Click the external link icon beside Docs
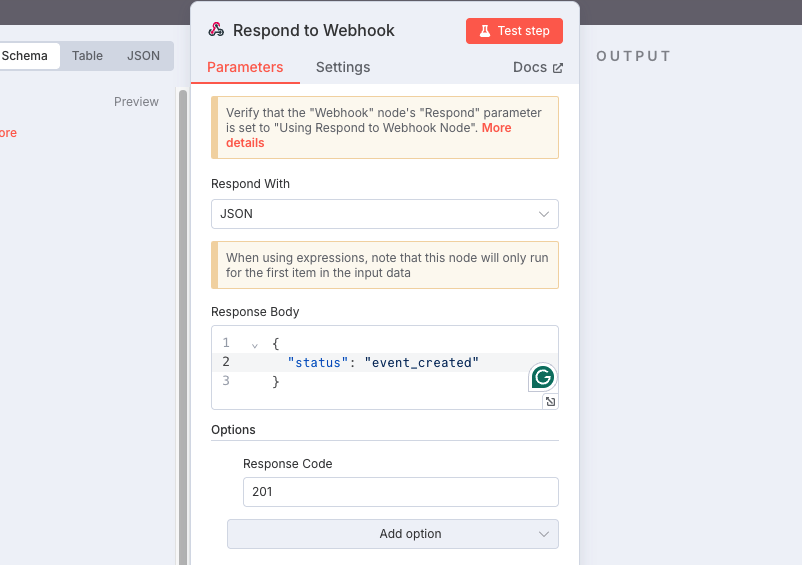 [x=558, y=68]
